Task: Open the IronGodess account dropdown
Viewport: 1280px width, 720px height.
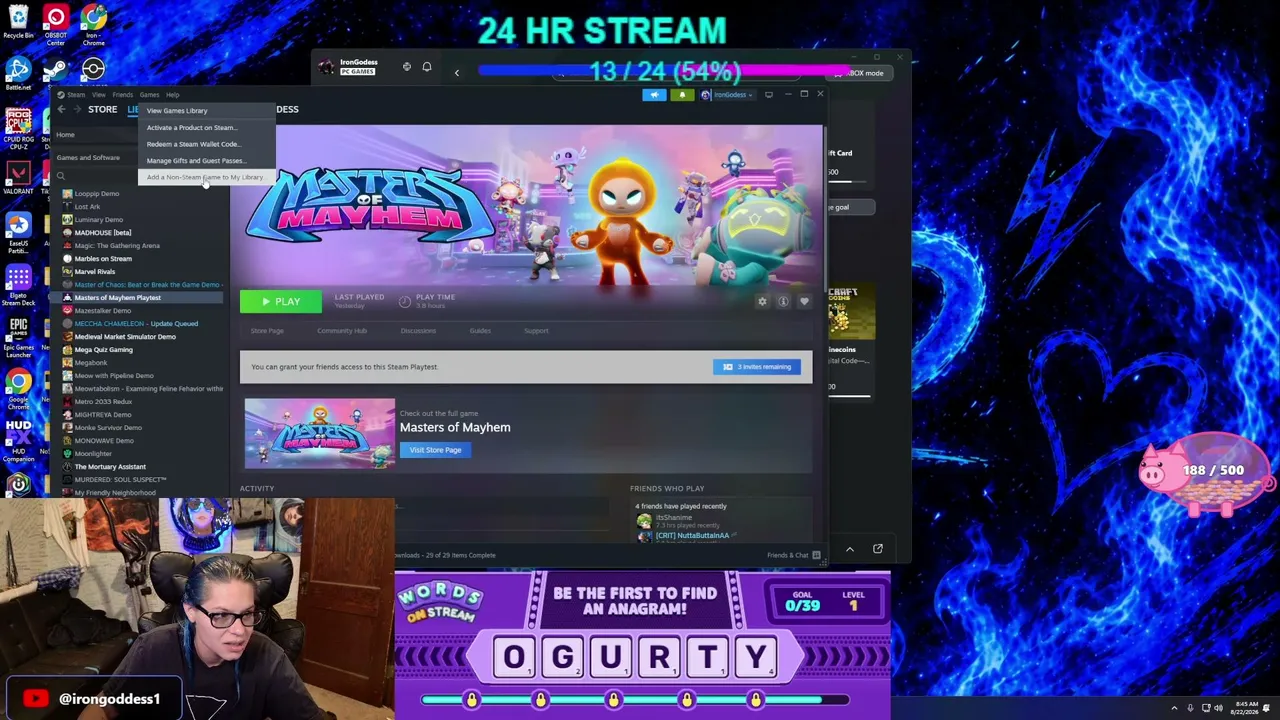Action: pyautogui.click(x=727, y=95)
